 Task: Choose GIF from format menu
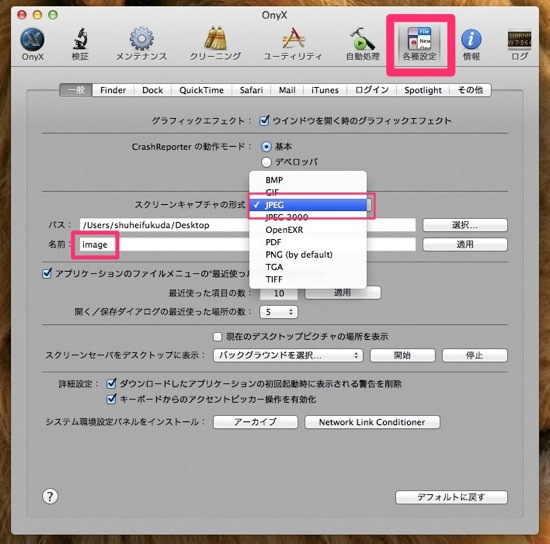[308, 192]
